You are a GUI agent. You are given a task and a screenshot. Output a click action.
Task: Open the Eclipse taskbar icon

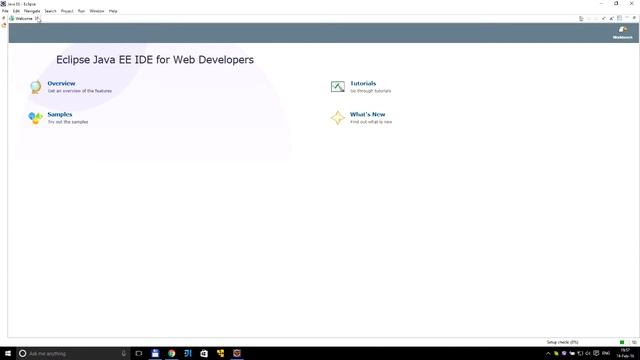(237, 353)
